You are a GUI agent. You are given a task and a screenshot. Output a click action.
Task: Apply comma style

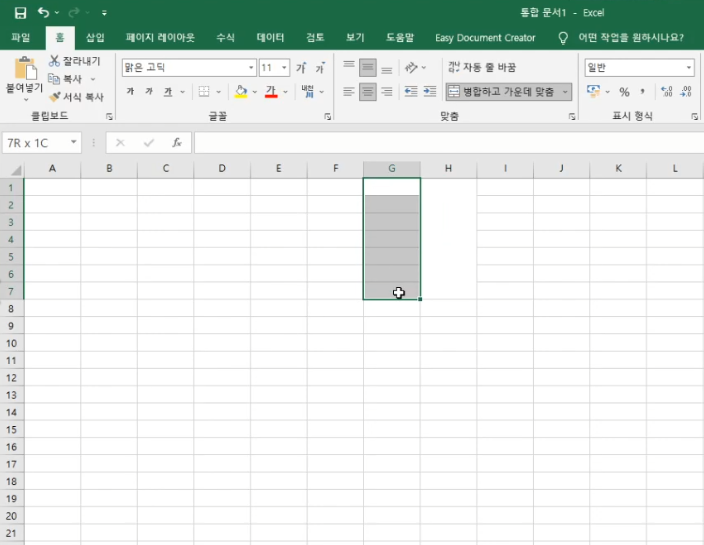(643, 92)
